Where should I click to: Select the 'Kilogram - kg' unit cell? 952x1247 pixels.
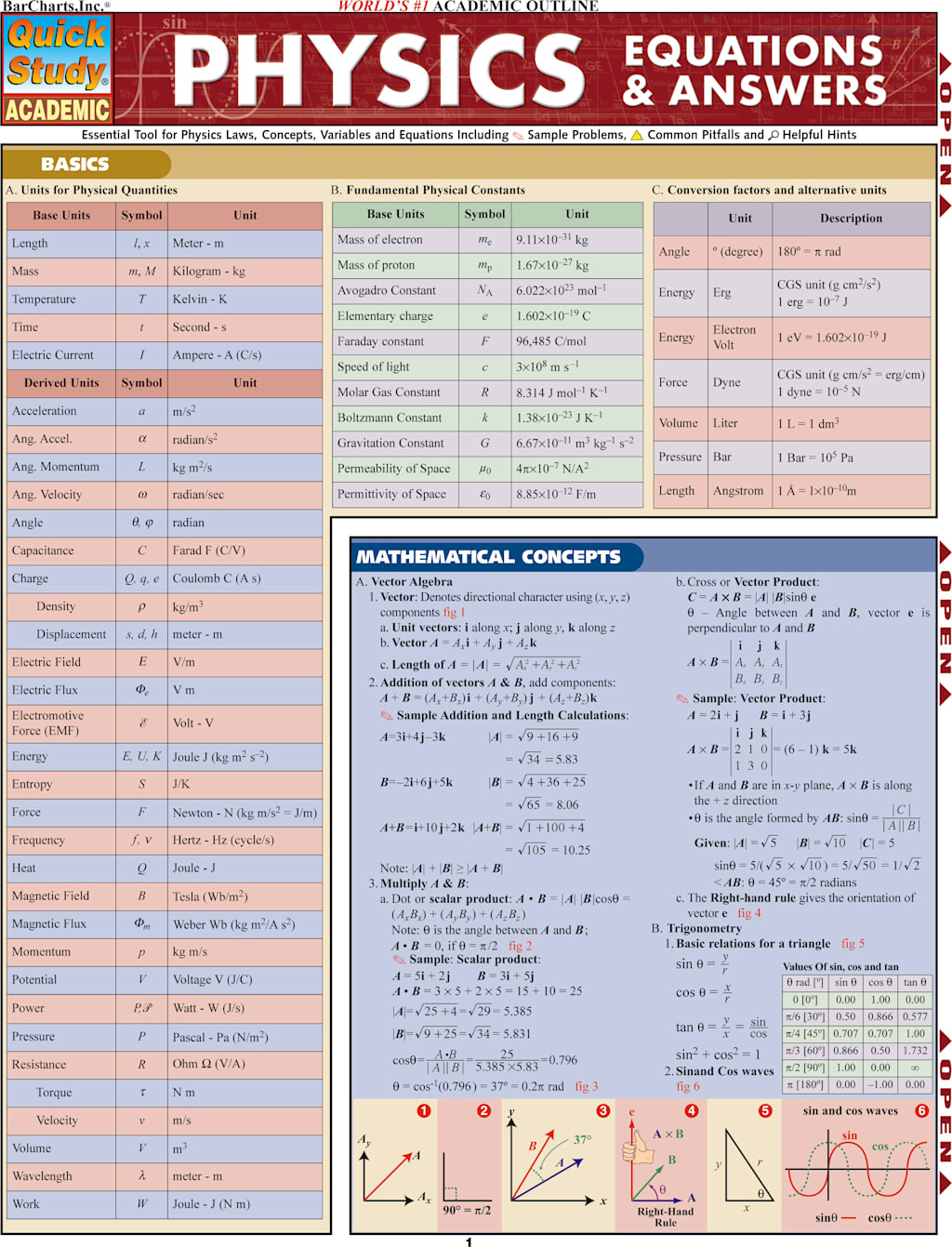(x=245, y=272)
